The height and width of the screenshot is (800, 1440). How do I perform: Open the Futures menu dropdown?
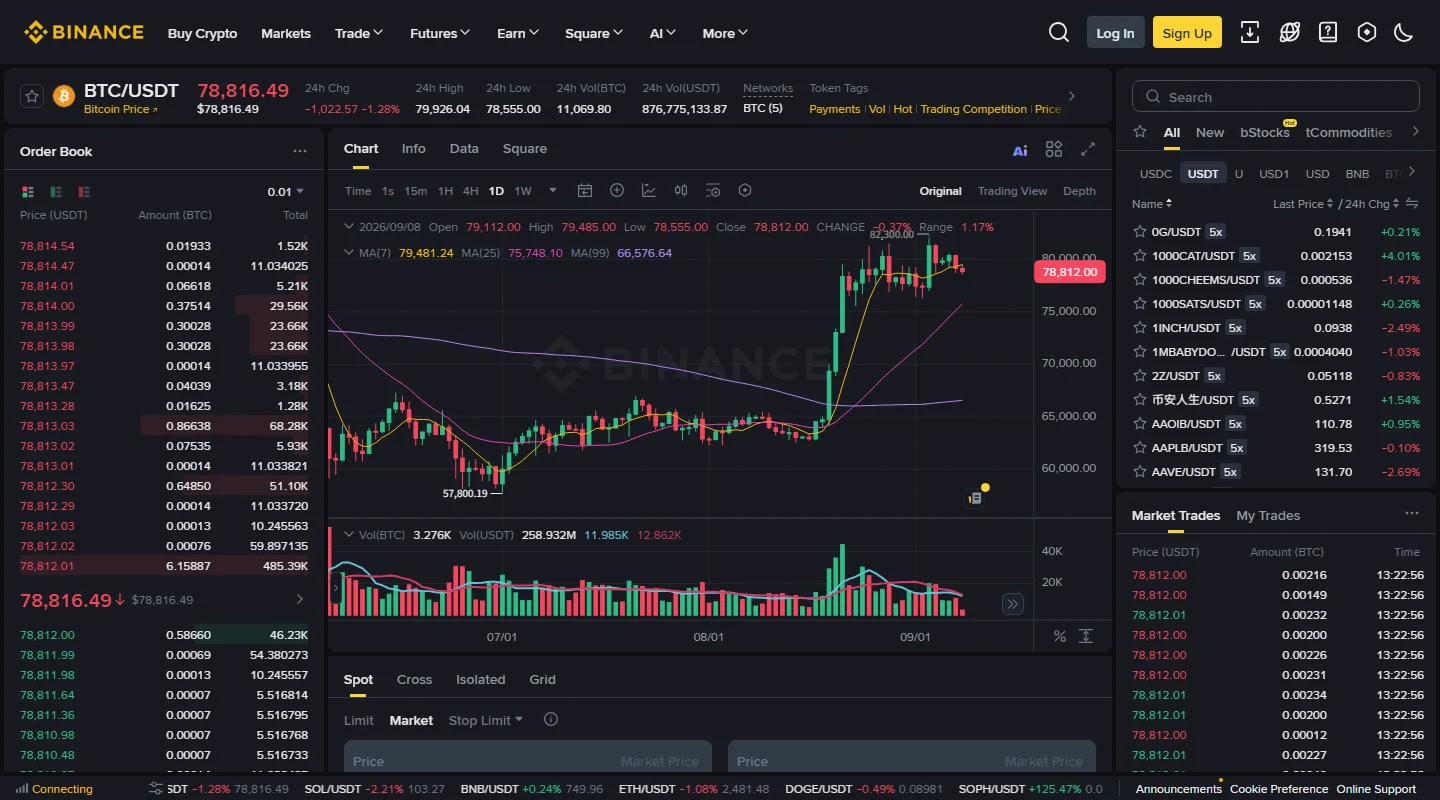(x=440, y=33)
